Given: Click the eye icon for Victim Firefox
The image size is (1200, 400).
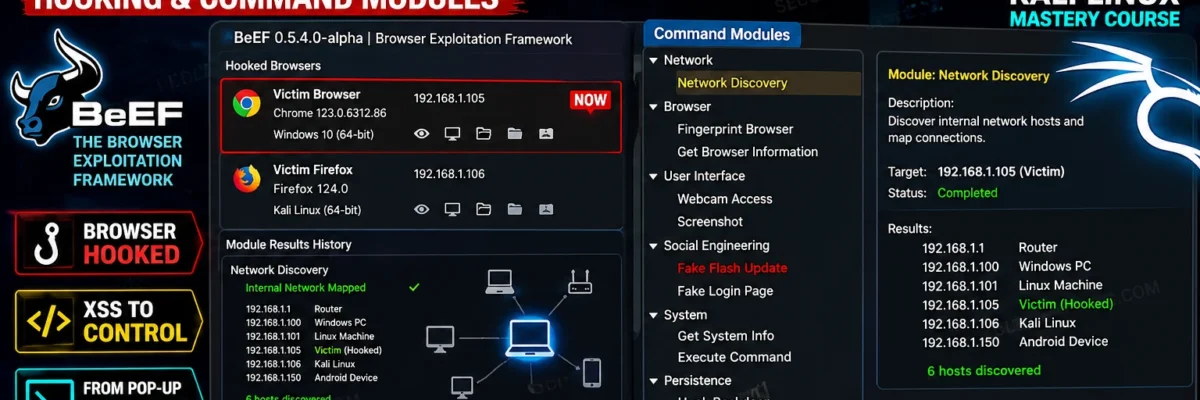Looking at the screenshot, I should 422,209.
